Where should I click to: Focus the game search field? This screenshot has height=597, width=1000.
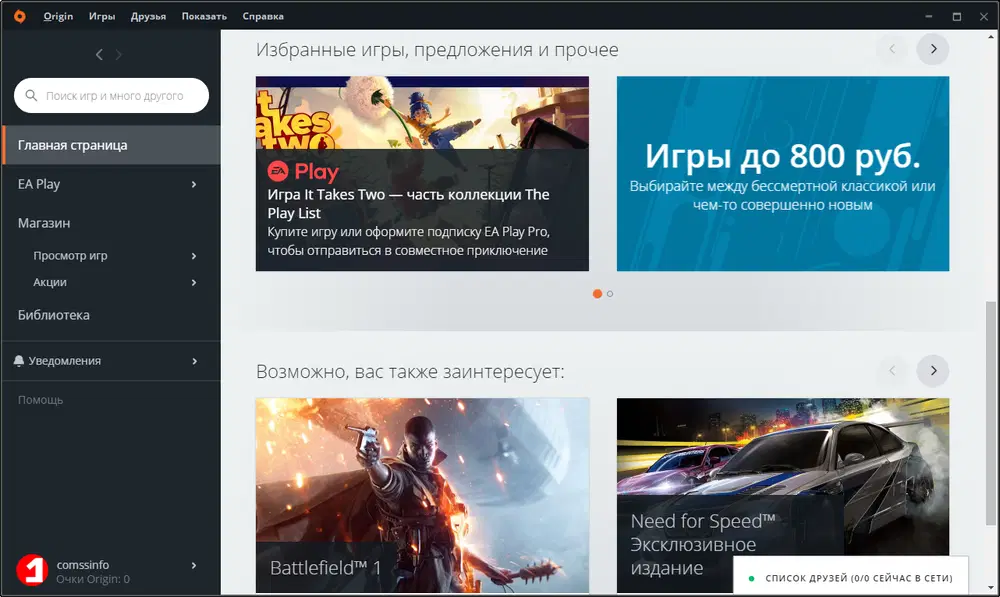112,96
